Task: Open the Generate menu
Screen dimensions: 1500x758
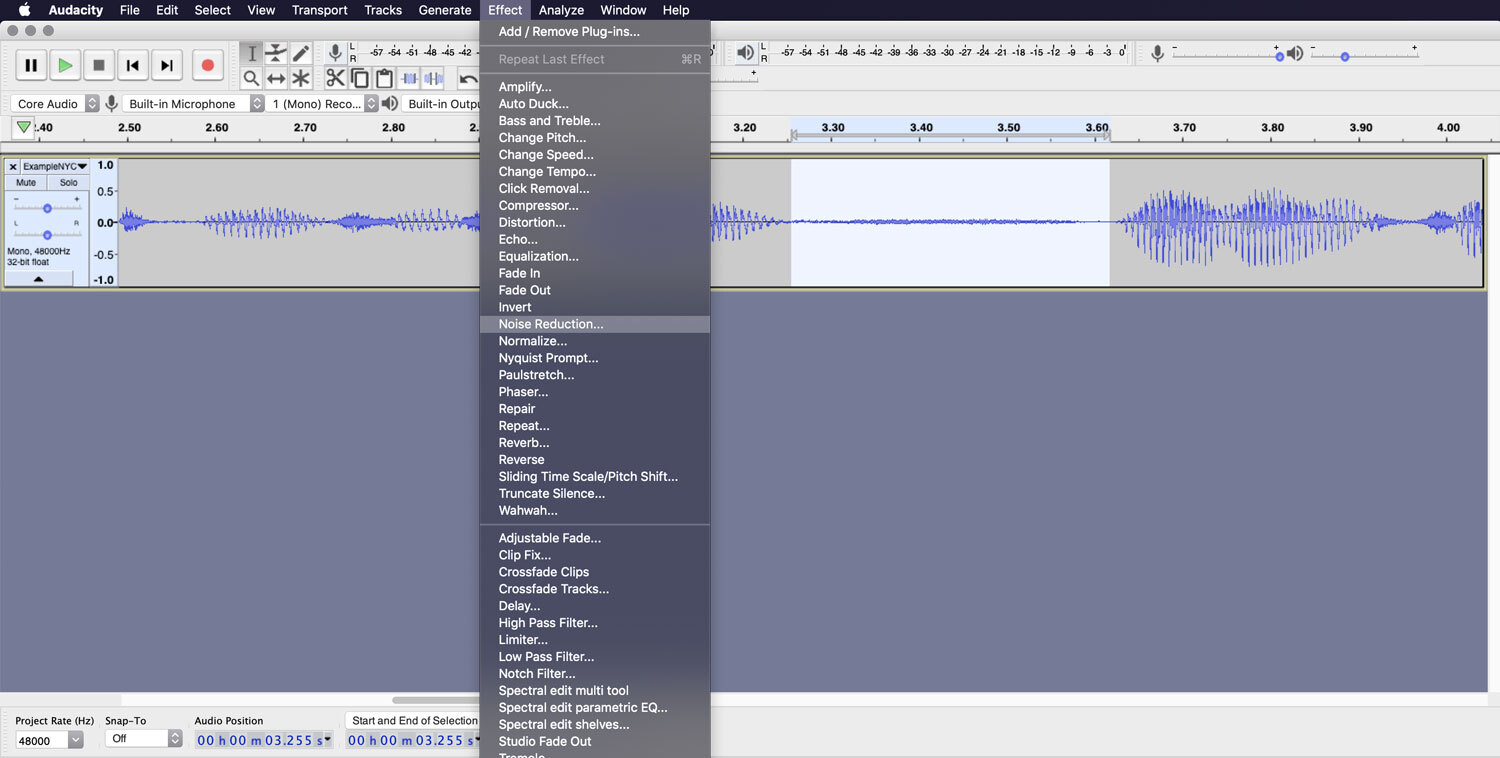Action: pos(445,10)
